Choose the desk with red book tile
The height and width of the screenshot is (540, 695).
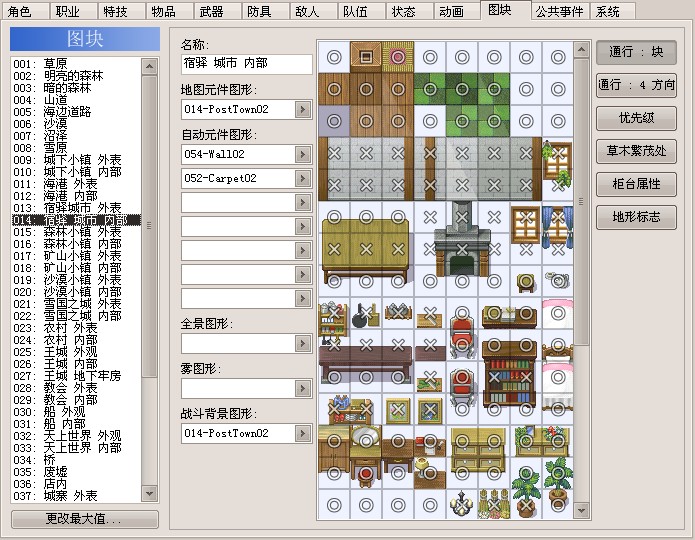pos(429,442)
